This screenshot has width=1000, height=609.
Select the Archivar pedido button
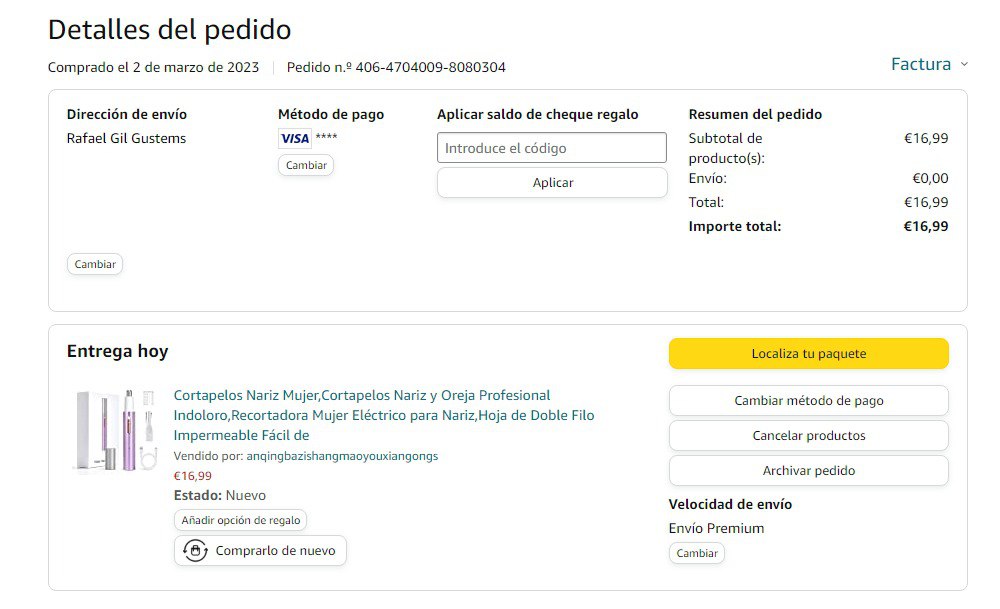(x=808, y=471)
